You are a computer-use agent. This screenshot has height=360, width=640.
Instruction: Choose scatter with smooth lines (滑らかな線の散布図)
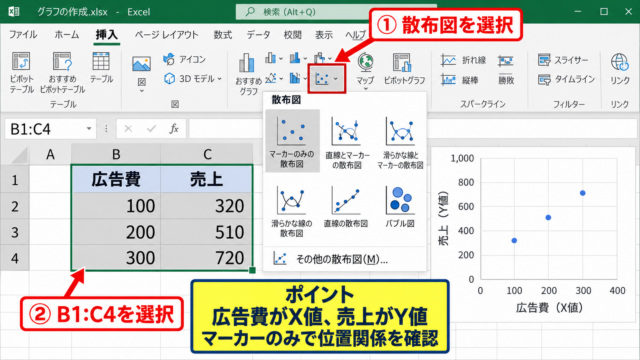(x=292, y=211)
